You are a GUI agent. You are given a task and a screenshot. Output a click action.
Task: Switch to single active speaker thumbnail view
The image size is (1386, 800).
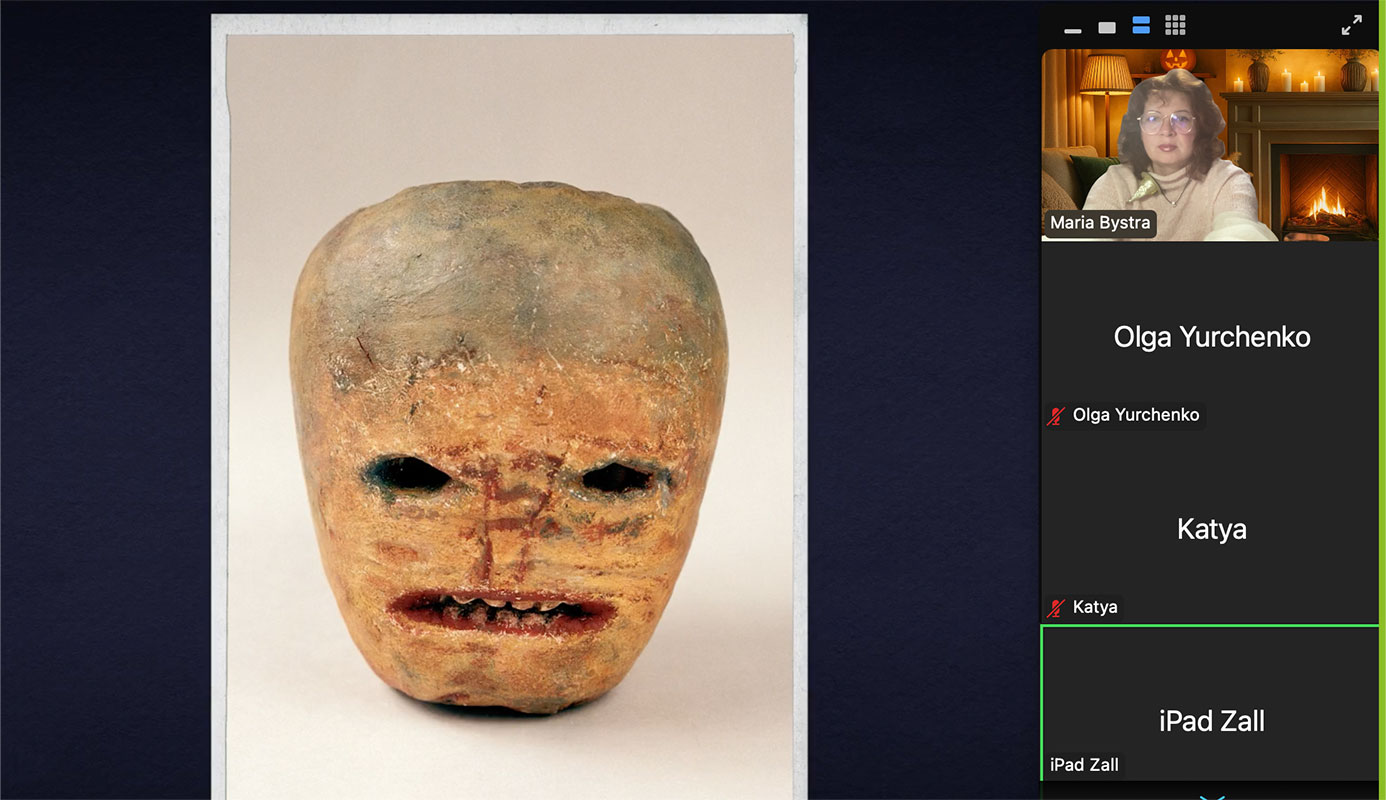1107,28
